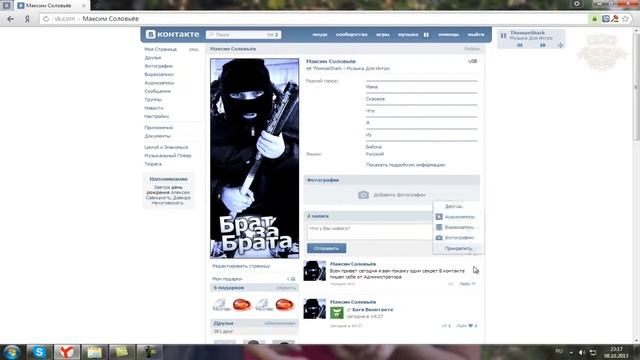Click the VKontakte logo in header
This screenshot has width=640, height=360.
point(172,34)
